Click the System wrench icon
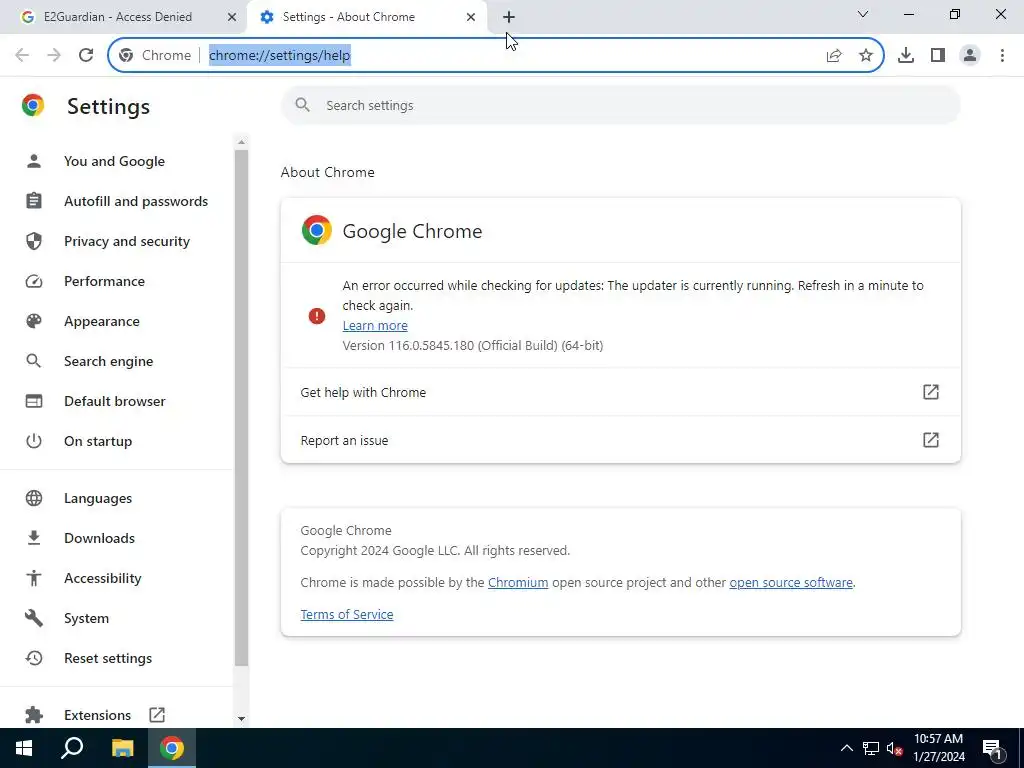 pyautogui.click(x=33, y=618)
